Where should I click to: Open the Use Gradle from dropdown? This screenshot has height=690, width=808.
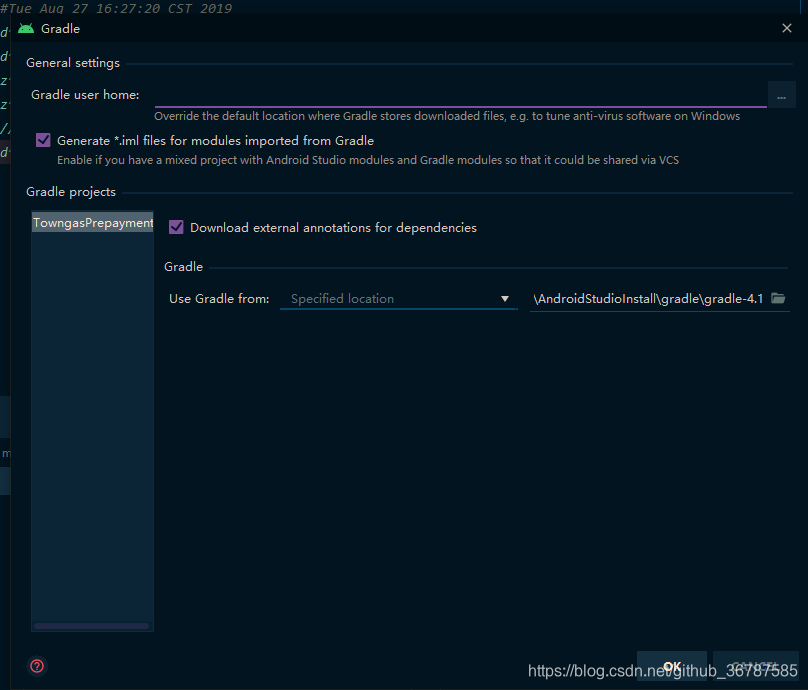398,299
